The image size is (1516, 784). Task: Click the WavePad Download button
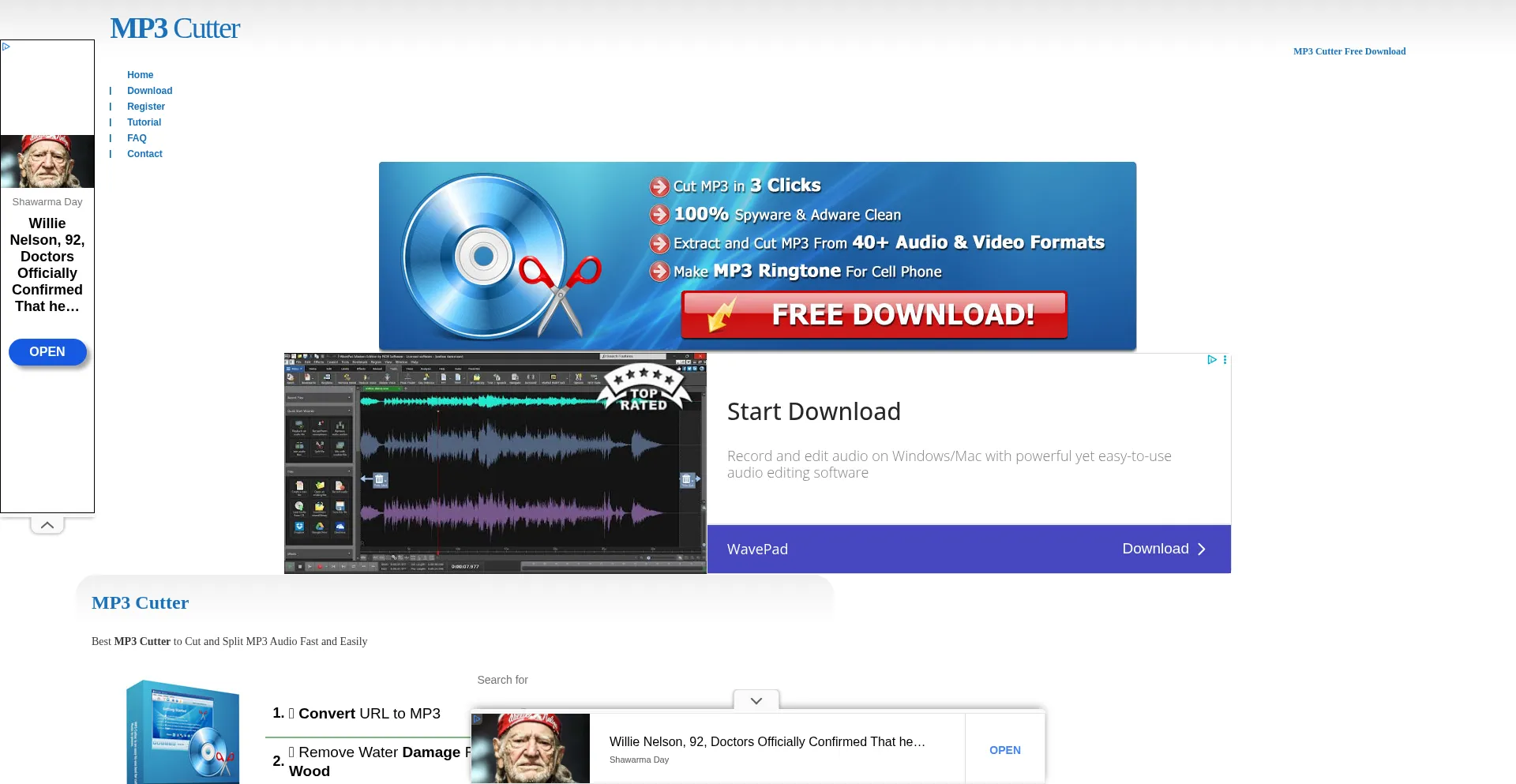click(1164, 549)
